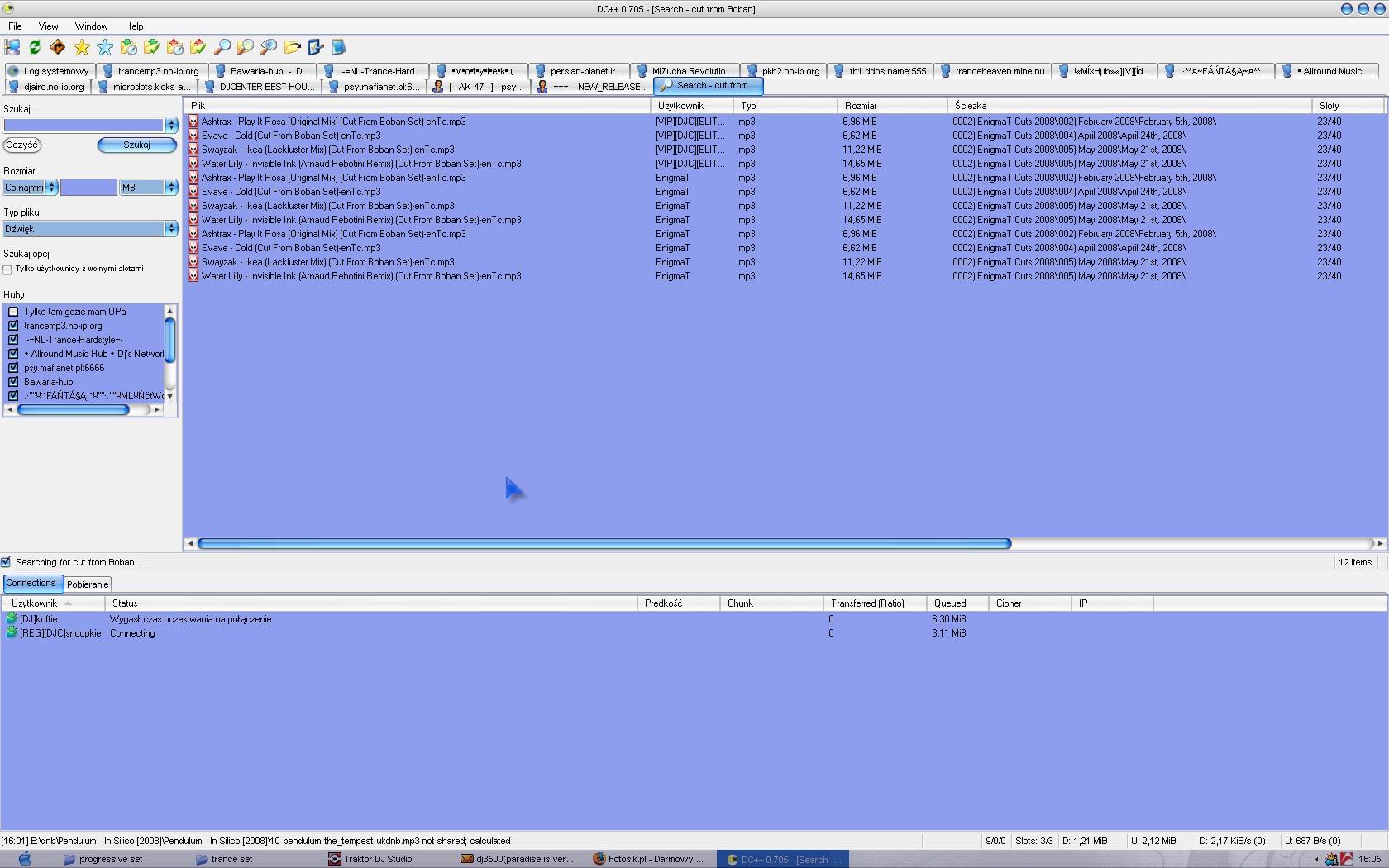Click the green Reconnect arrows toolbar icon
This screenshot has width=1389, height=868.
pyautogui.click(x=35, y=48)
